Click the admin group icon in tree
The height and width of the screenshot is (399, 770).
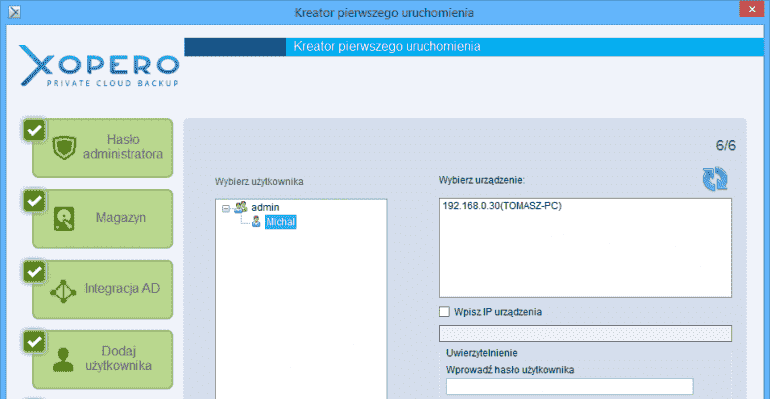point(241,208)
